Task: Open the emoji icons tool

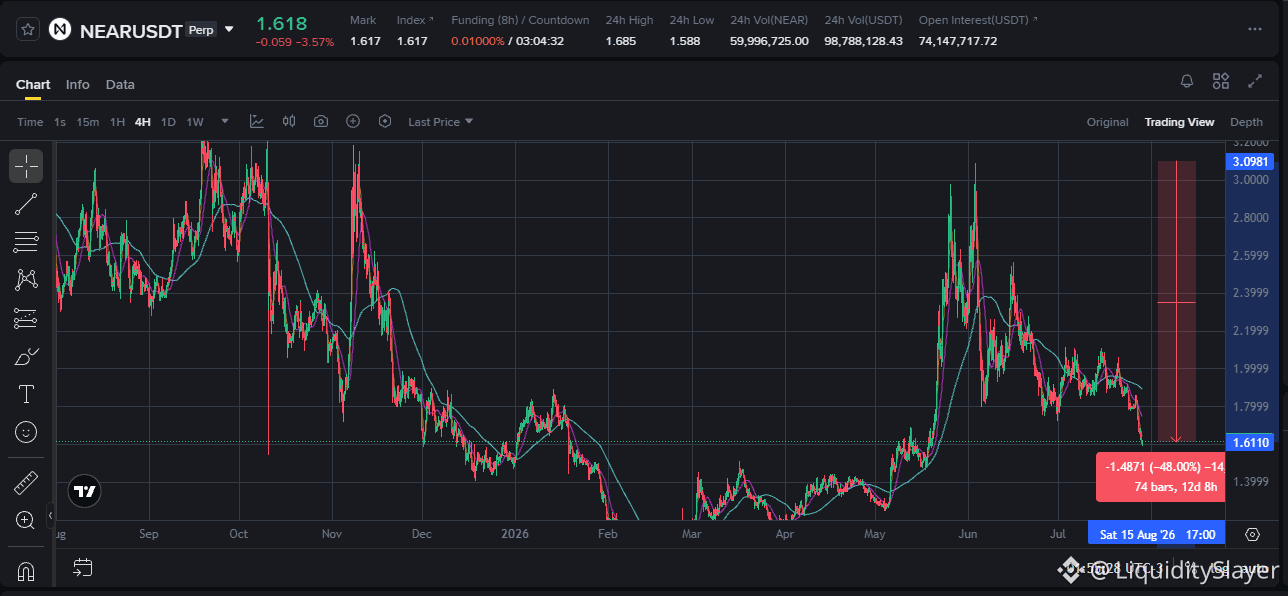Action: pos(26,432)
